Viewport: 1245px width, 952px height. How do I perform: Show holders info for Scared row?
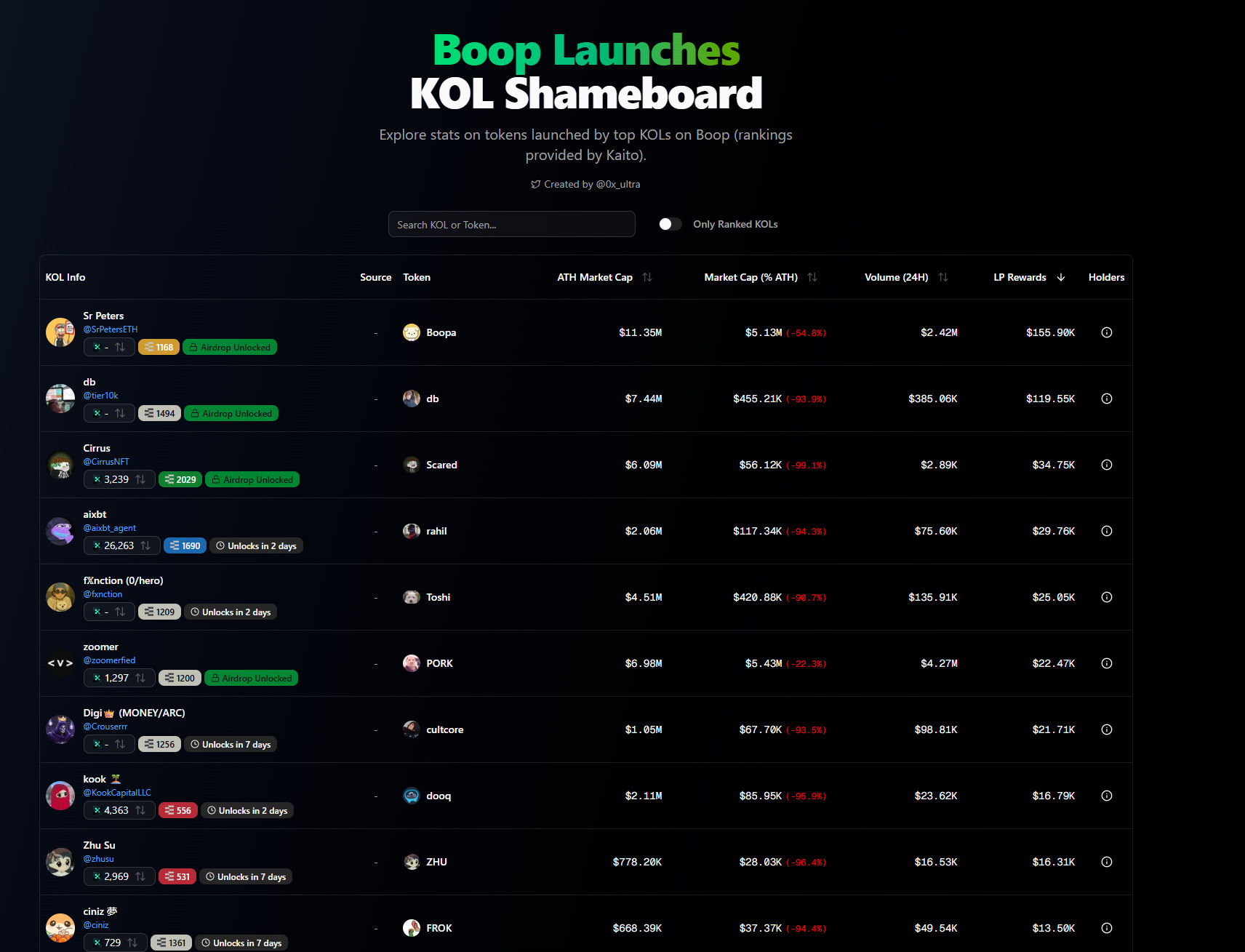1107,465
